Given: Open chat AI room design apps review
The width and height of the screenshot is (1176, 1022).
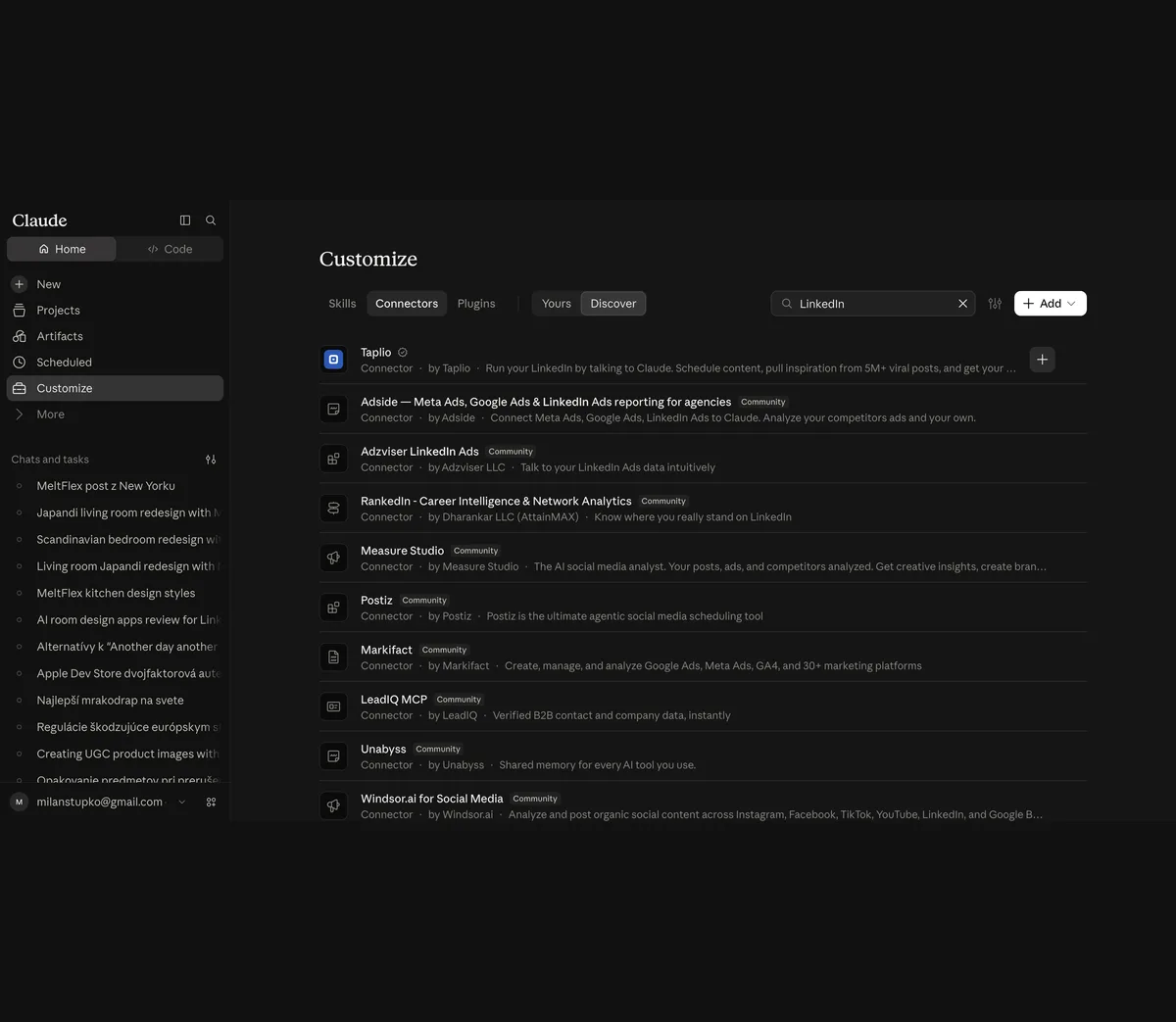Looking at the screenshot, I should (115, 620).
